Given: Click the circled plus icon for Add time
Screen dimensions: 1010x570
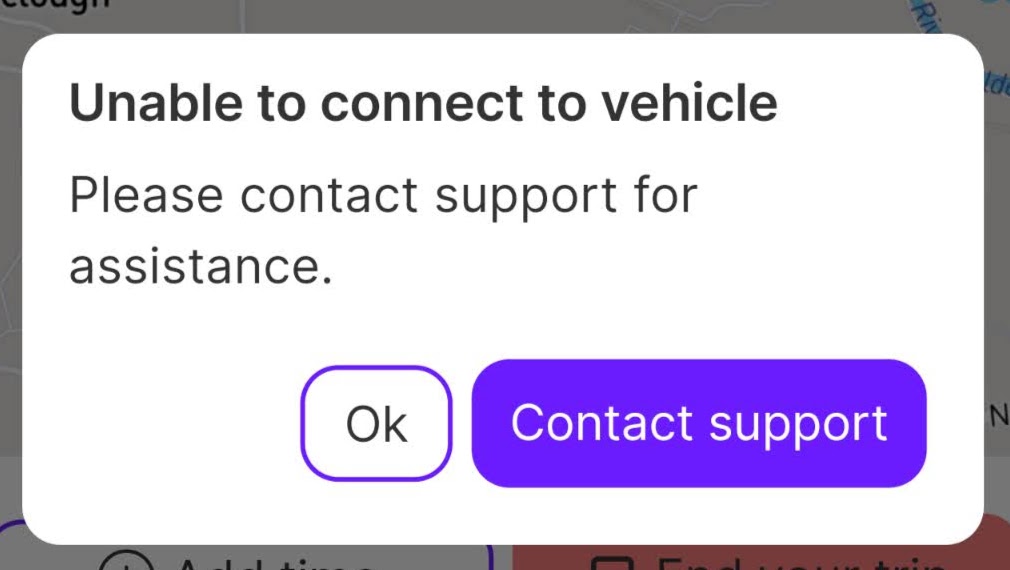Looking at the screenshot, I should [x=126, y=562].
